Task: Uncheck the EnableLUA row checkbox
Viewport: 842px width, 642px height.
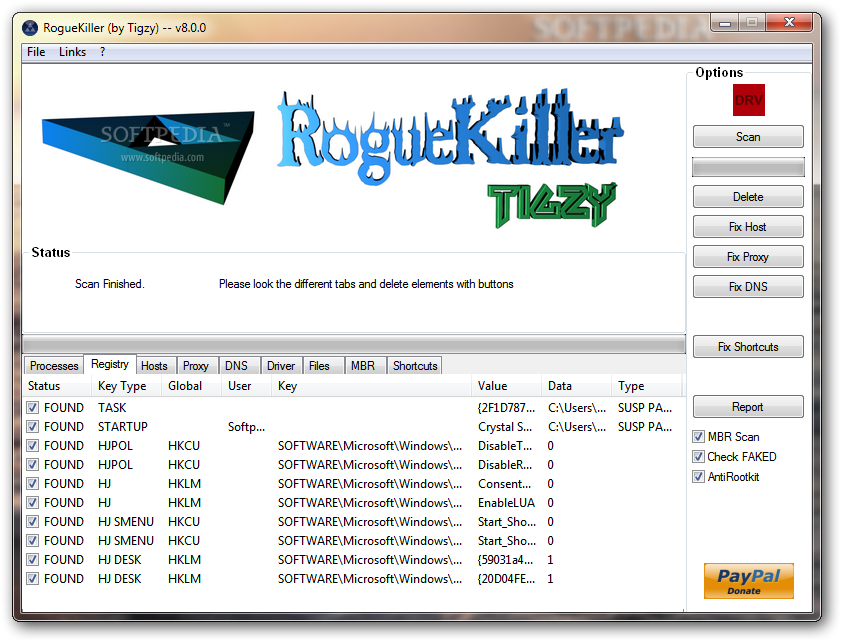Action: pos(33,502)
